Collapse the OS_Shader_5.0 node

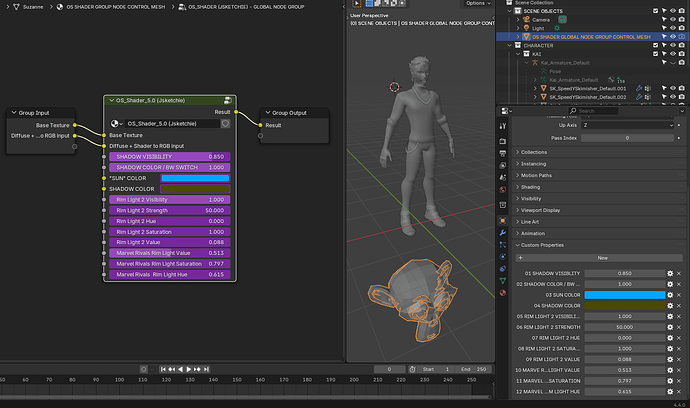[x=111, y=100]
